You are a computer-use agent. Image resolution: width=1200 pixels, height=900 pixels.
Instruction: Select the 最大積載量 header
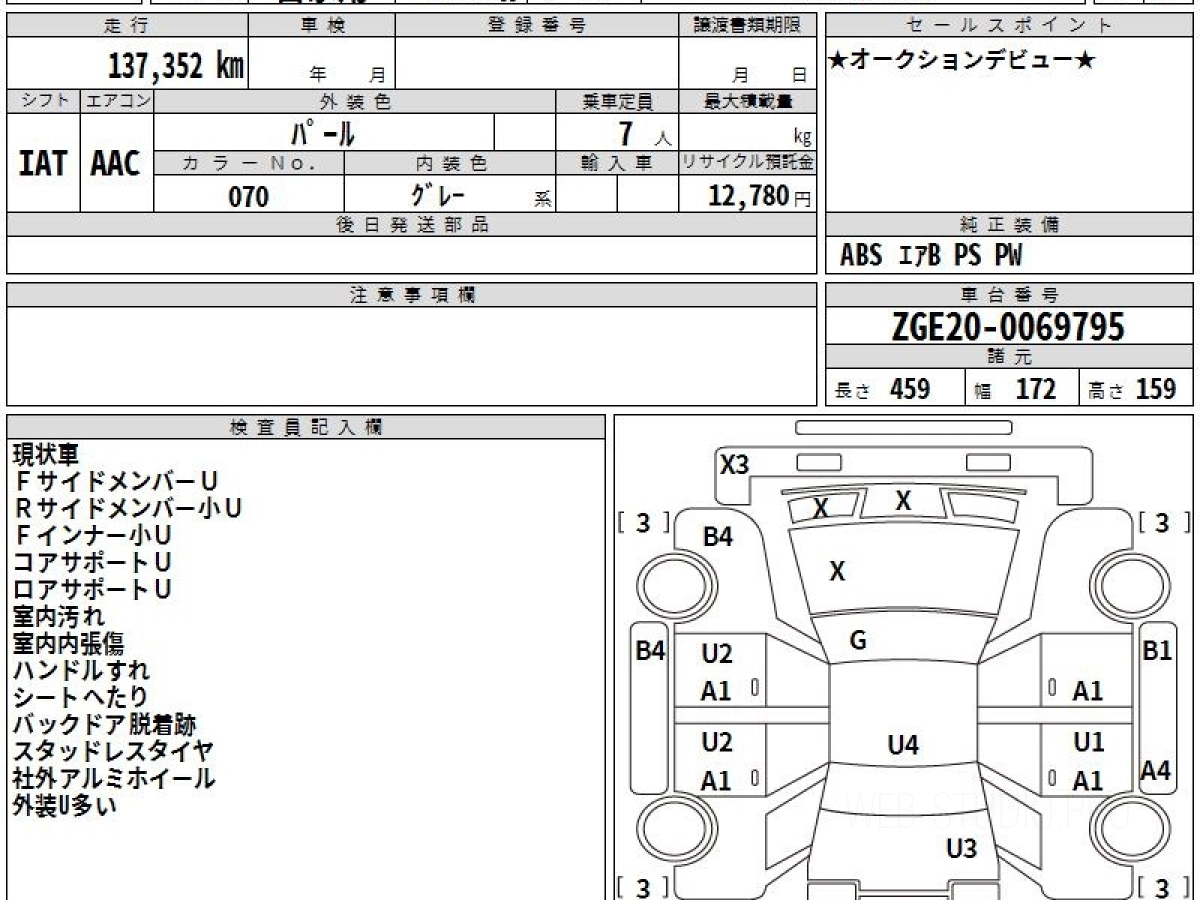(x=747, y=101)
